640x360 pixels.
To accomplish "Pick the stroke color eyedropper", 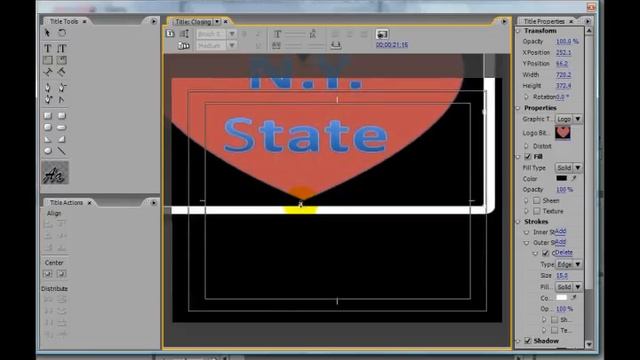I will (x=574, y=298).
